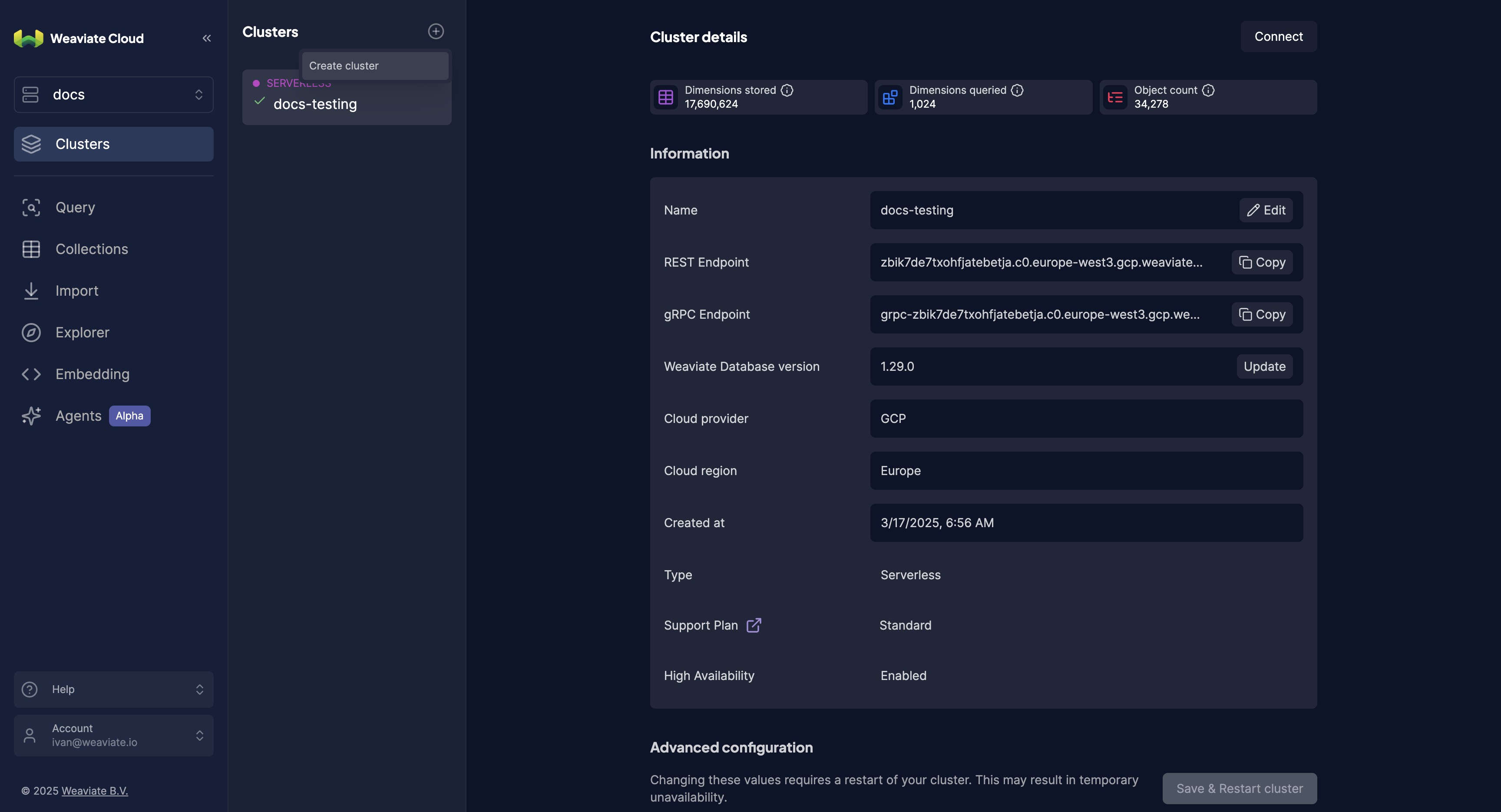
Task: Click the Query magnifier icon
Action: click(x=31, y=208)
